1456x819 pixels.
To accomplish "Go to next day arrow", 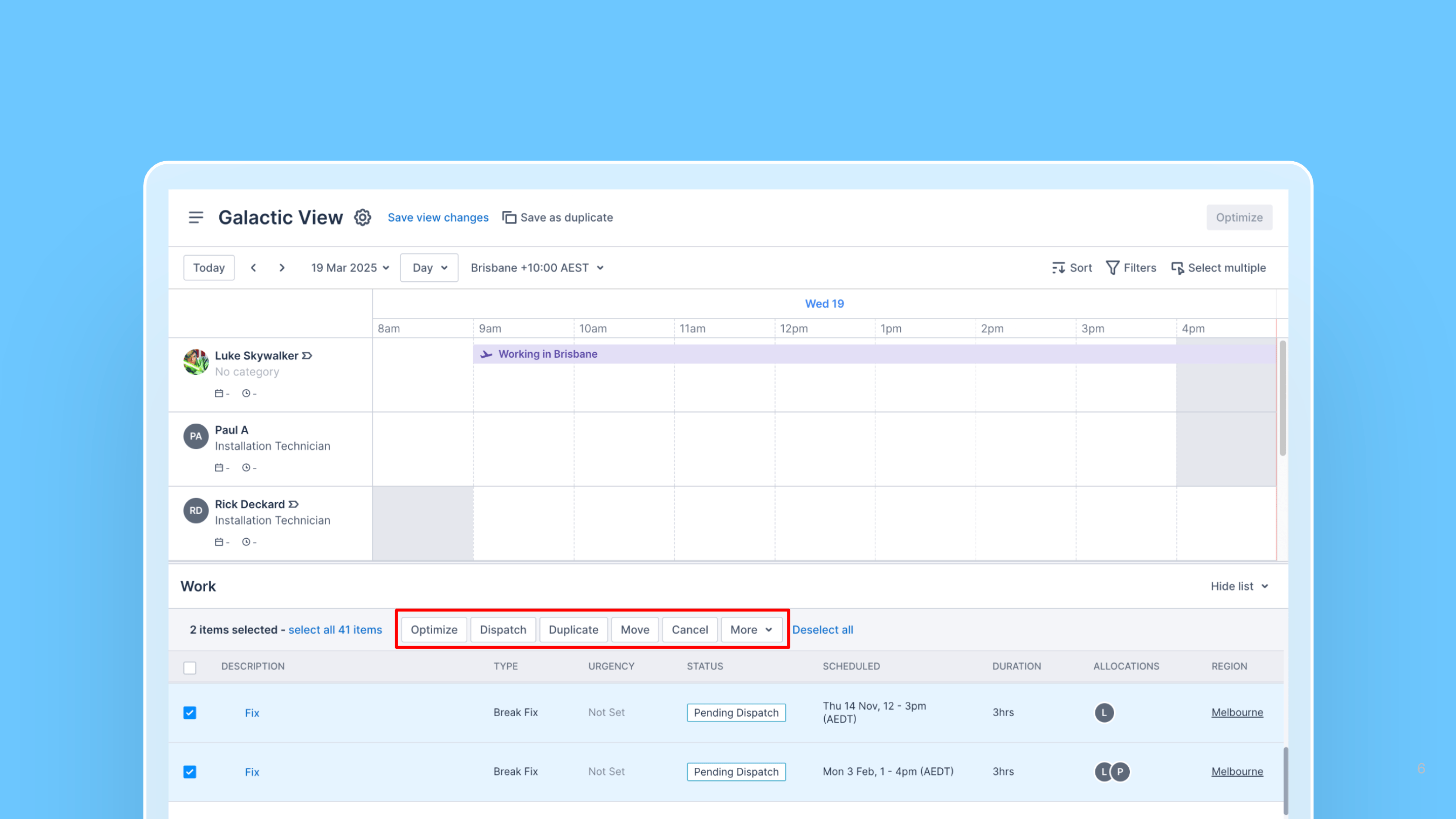I will coord(282,268).
